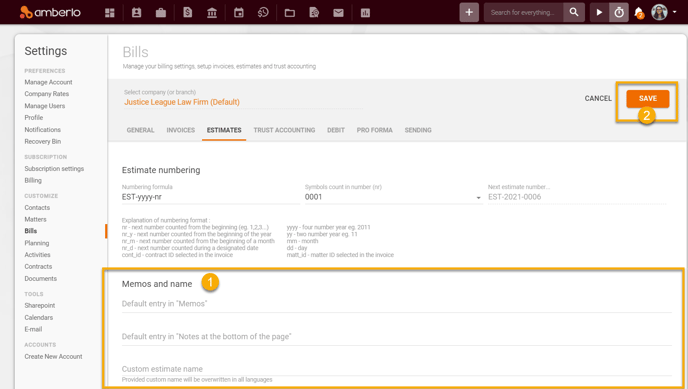Open Contacts customize settings
The width and height of the screenshot is (688, 389).
[x=37, y=207]
